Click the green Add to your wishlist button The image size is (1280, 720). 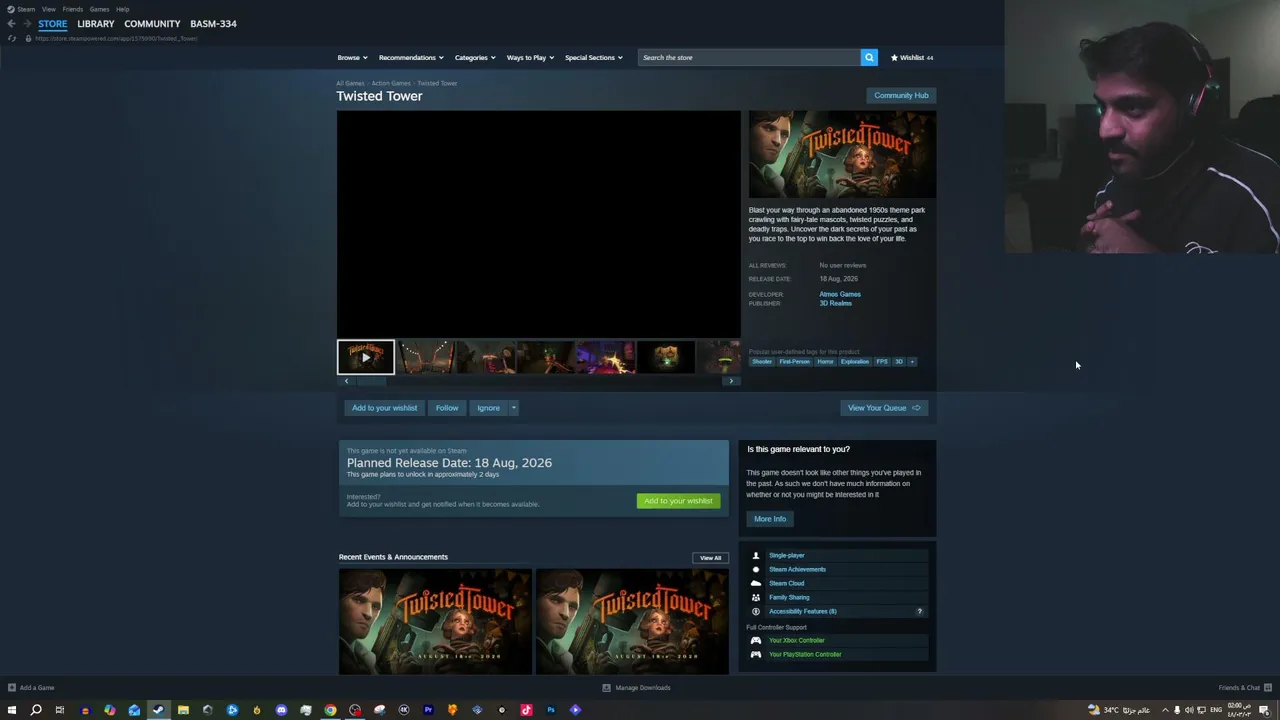point(678,501)
